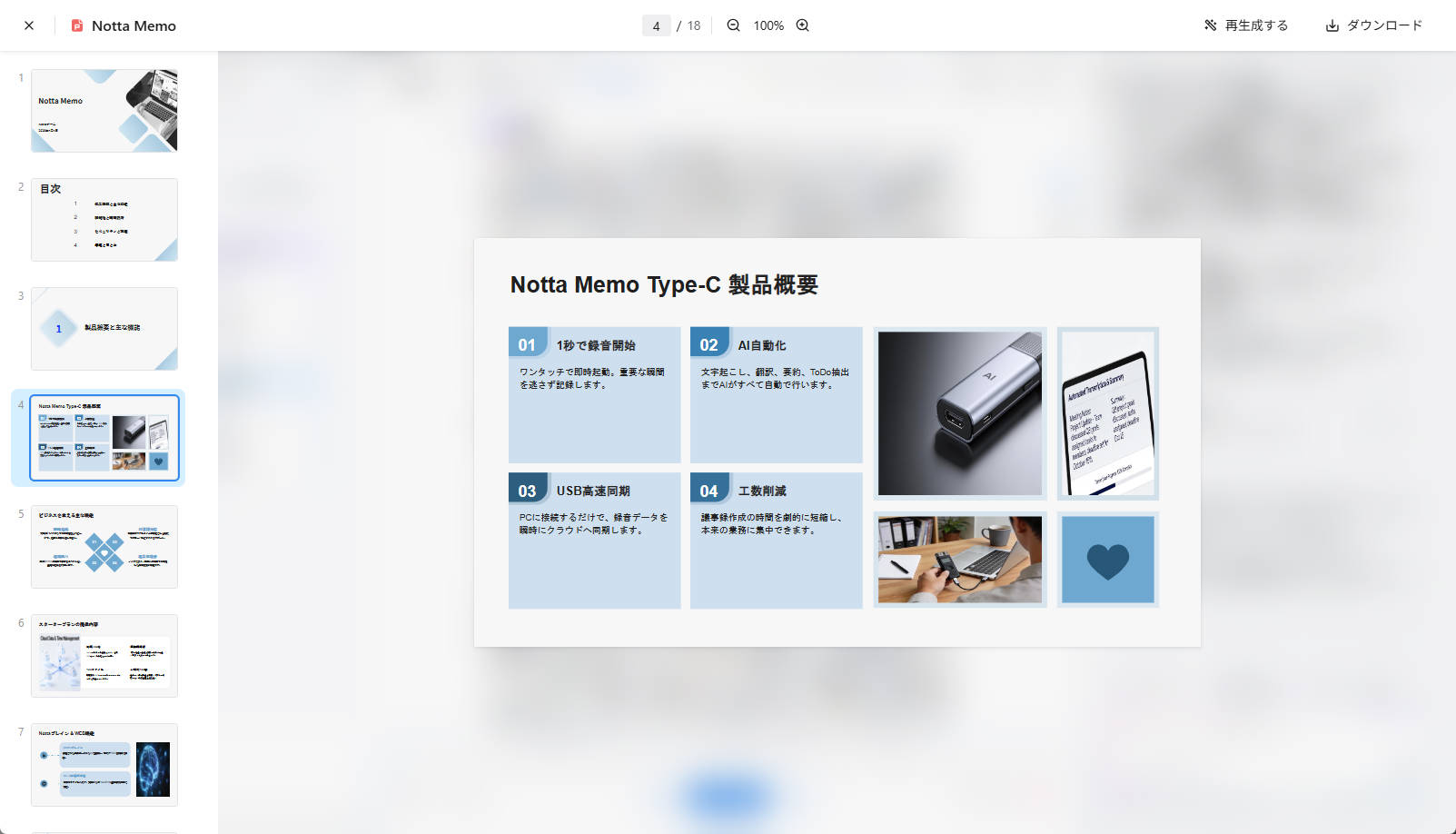Click the 100% zoom level value
This screenshot has height=834, width=1456.
pyautogui.click(x=768, y=25)
